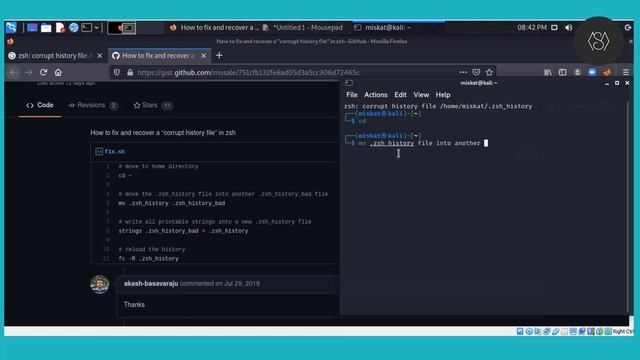Open the terminal View menu
Screen dimensions: 640x360
421,95
